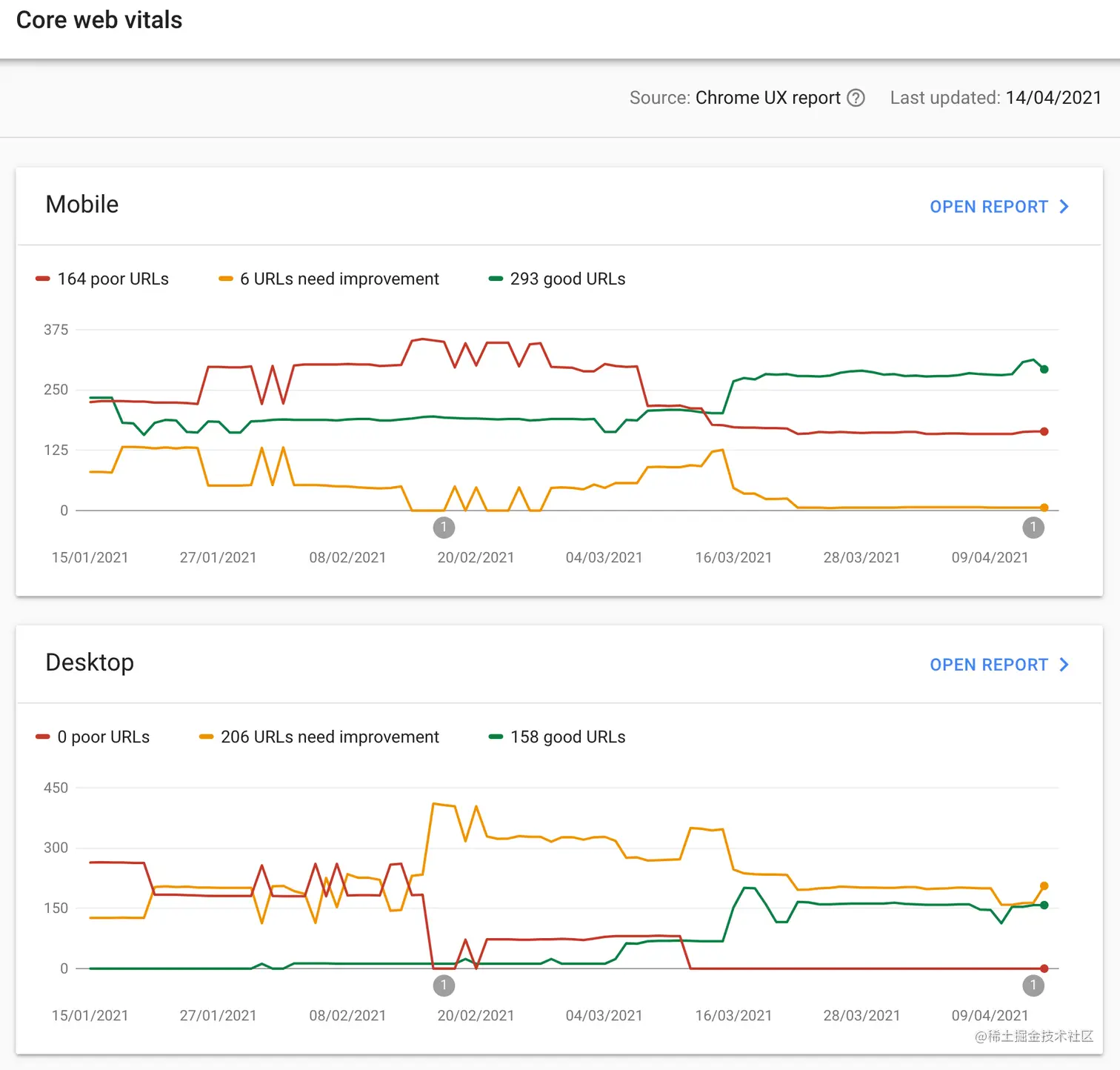Toggle Mobile 293 good URLs legend
Image resolution: width=1120 pixels, height=1070 pixels.
click(x=558, y=279)
